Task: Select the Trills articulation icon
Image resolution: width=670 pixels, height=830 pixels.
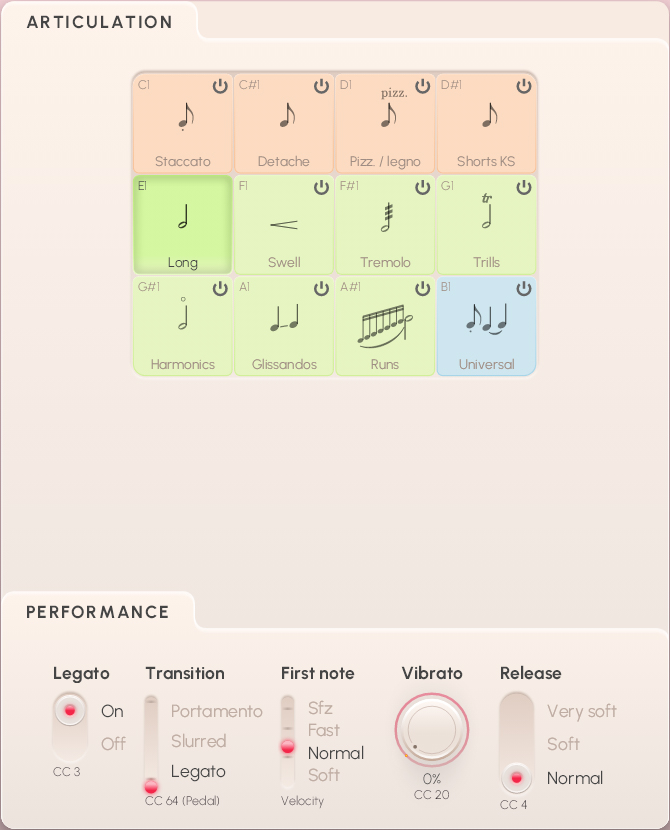Action: [x=487, y=213]
